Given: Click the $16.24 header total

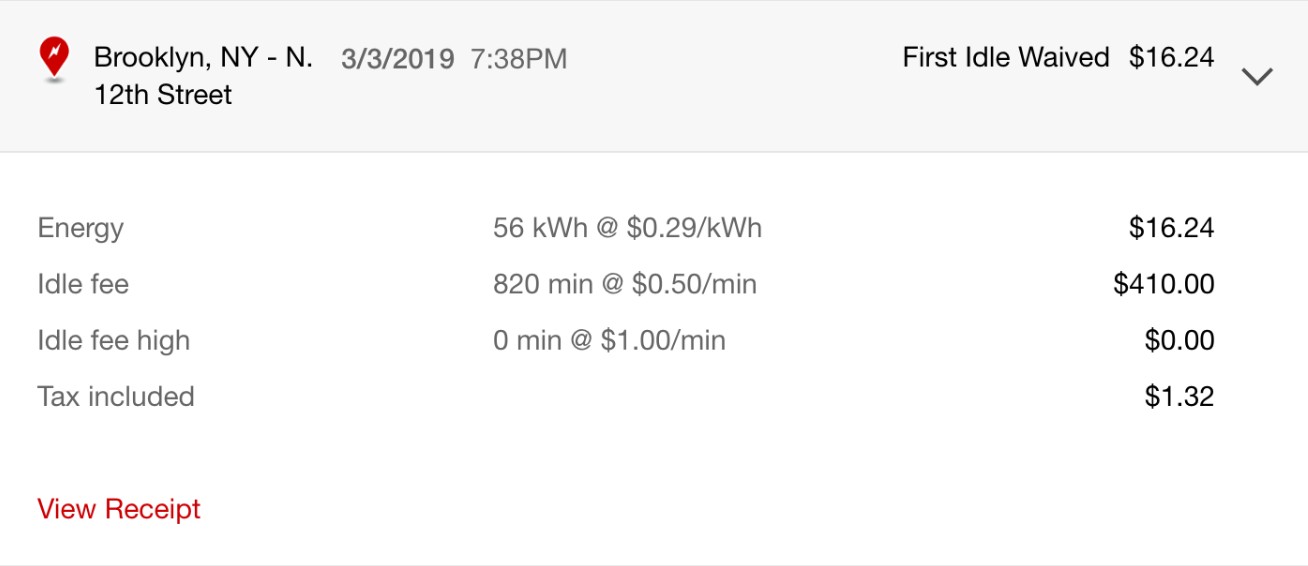Looking at the screenshot, I should [1172, 58].
